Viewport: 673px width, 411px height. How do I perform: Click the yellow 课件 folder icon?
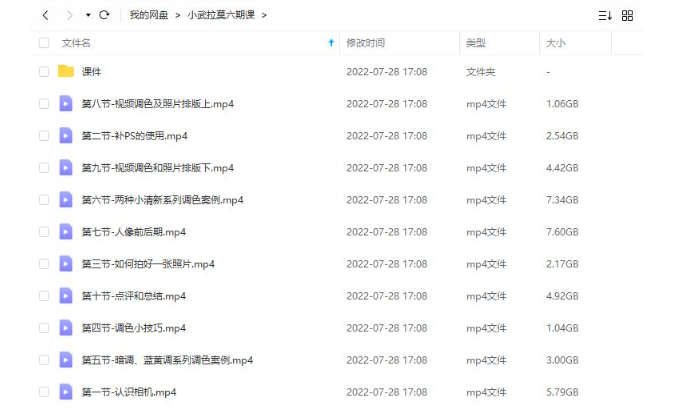(x=66, y=71)
